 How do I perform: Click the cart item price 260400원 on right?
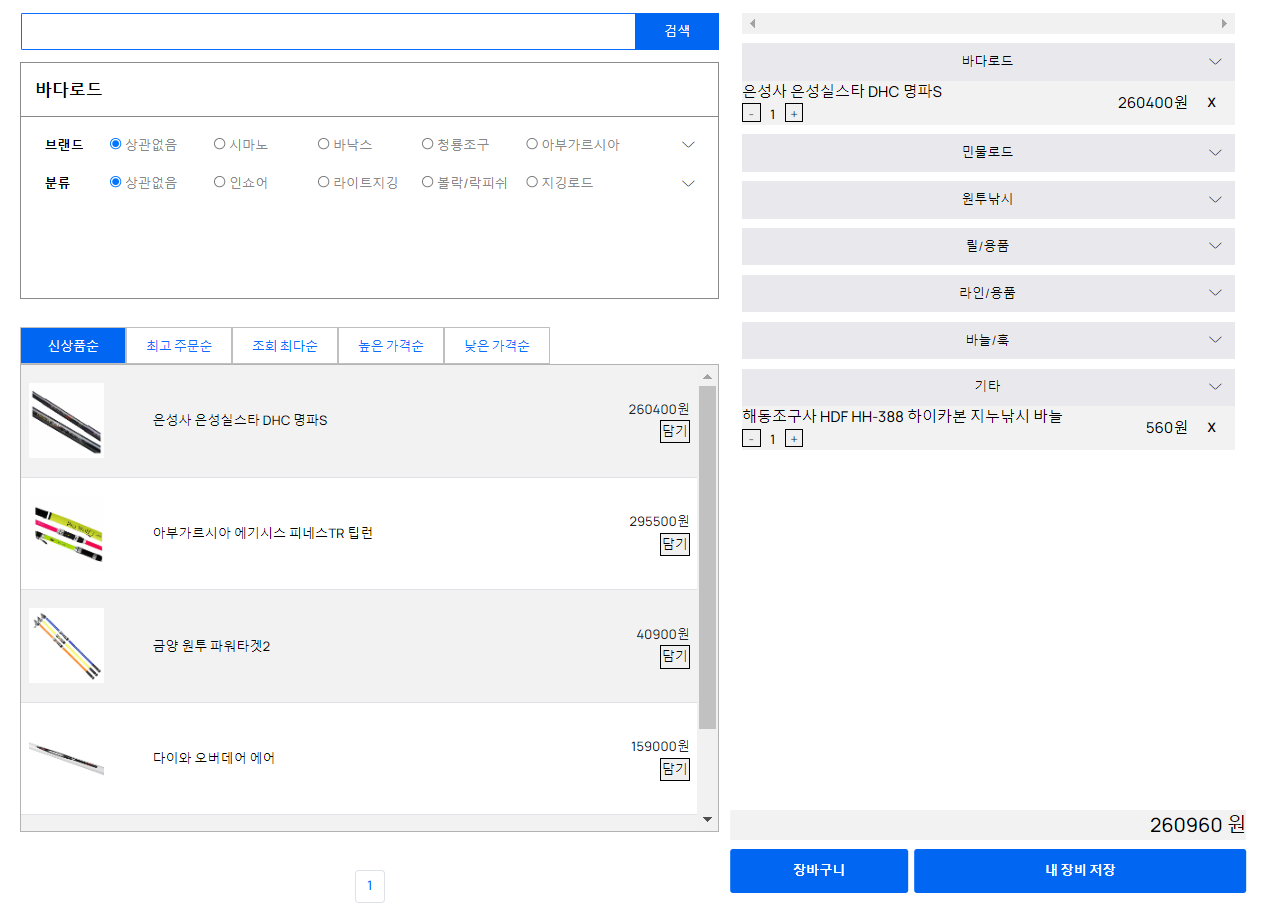point(1152,103)
